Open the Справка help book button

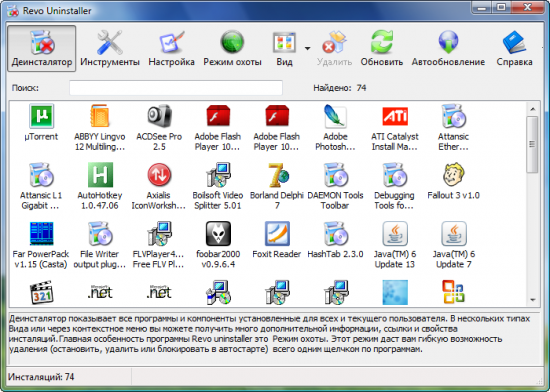pyautogui.click(x=514, y=48)
